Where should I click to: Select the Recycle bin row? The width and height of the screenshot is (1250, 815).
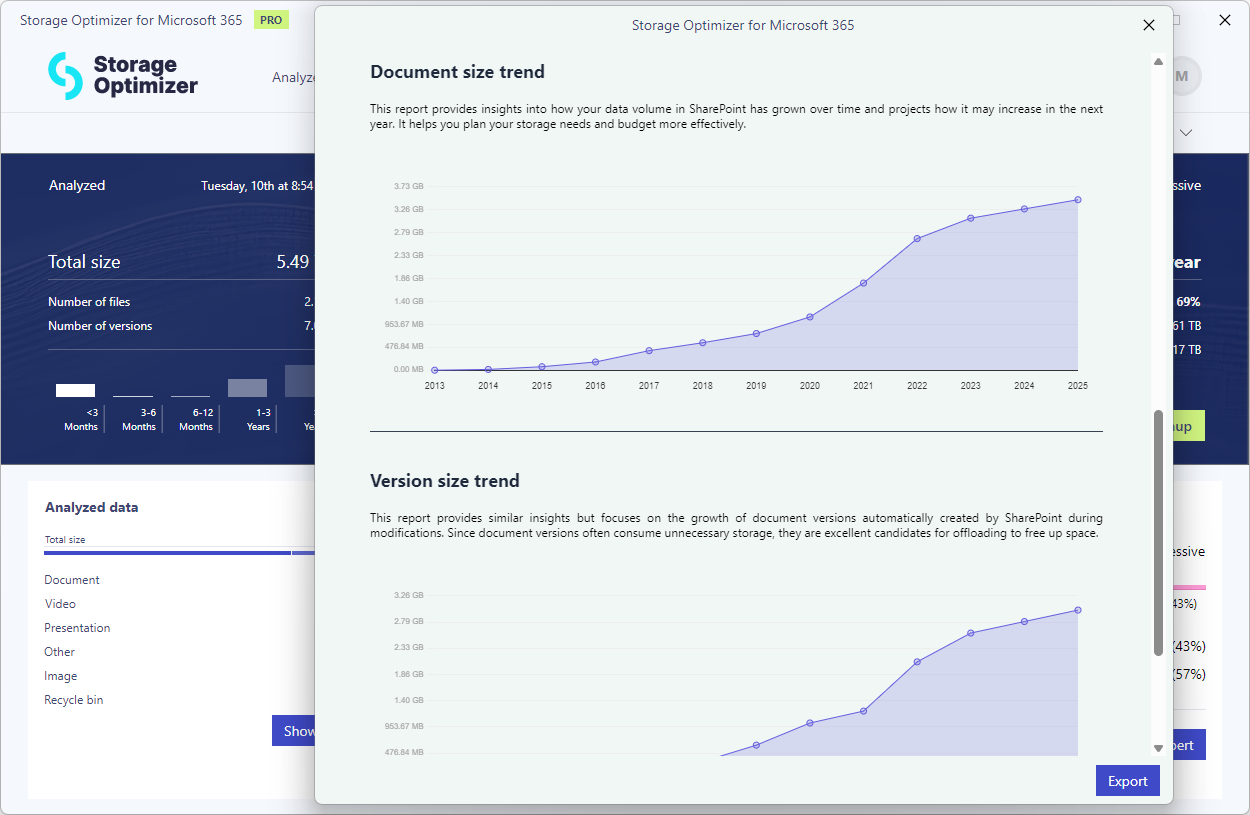[73, 700]
